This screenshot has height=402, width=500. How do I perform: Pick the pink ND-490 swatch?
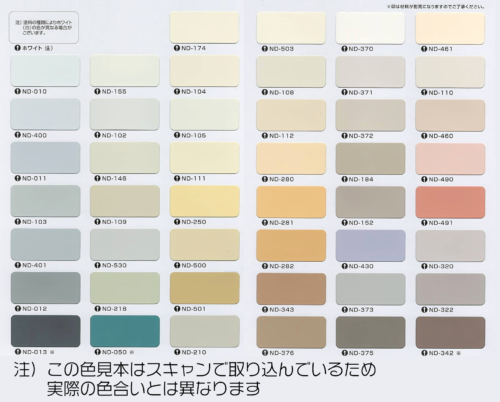[450, 159]
